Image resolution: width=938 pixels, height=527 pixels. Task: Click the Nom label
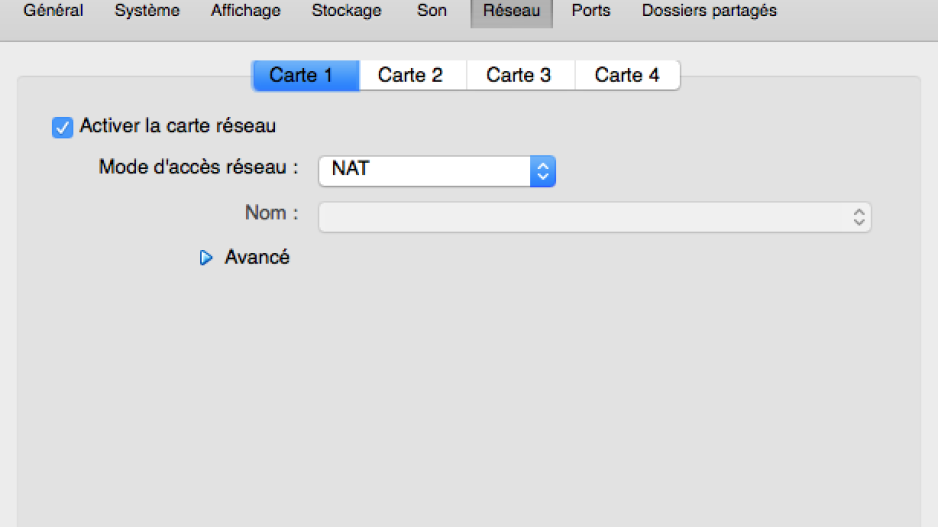click(x=272, y=212)
